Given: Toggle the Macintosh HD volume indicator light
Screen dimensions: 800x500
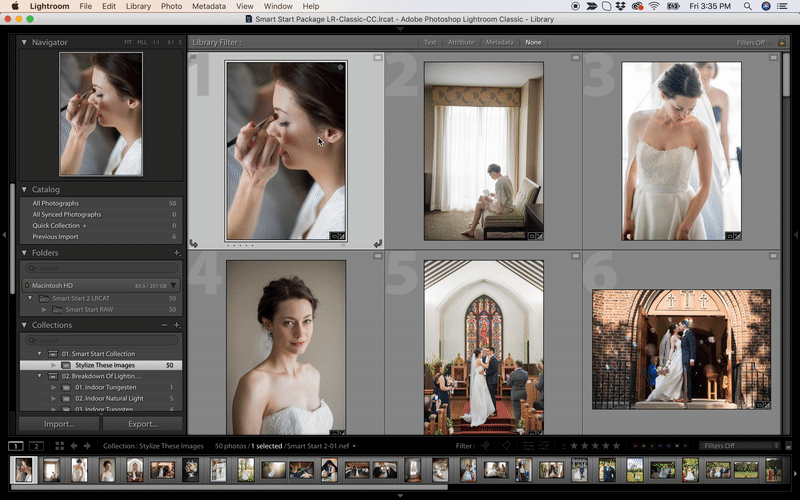Looking at the screenshot, I should coord(27,285).
